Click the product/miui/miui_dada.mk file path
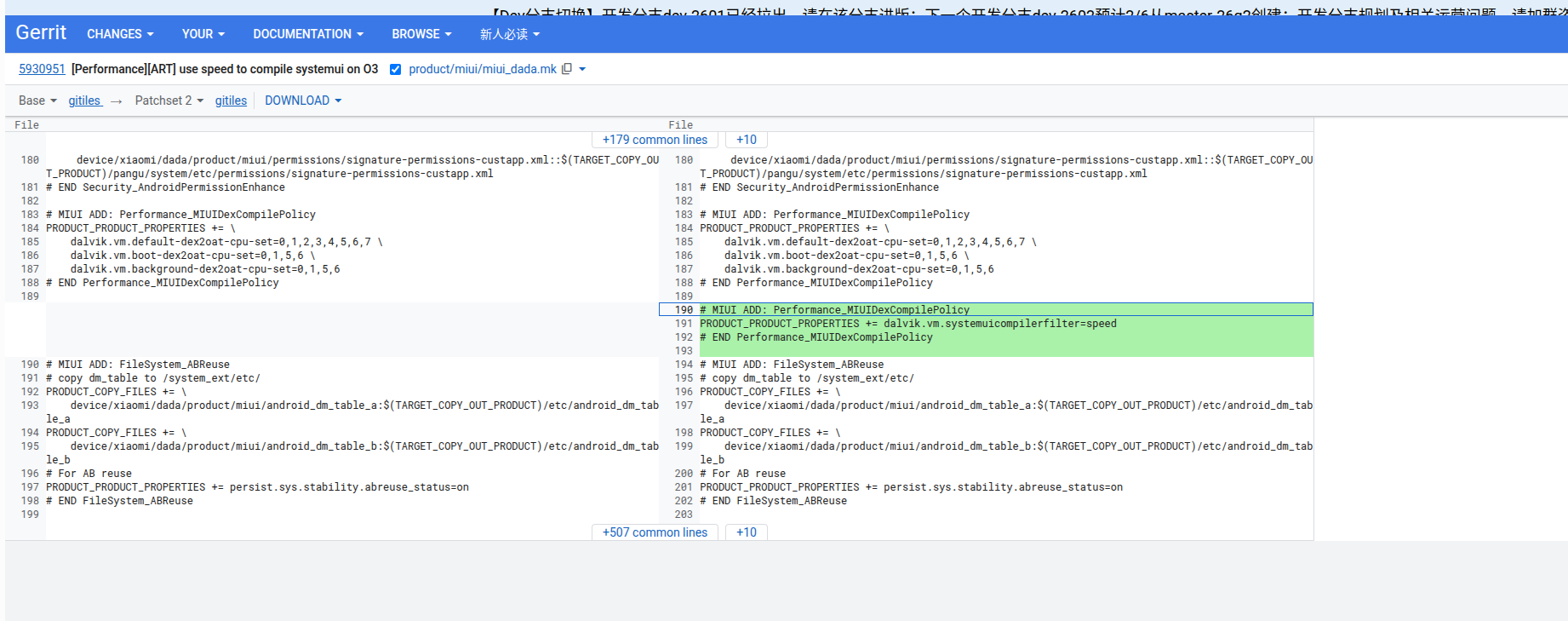Viewport: 1568px width, 621px height. click(482, 69)
